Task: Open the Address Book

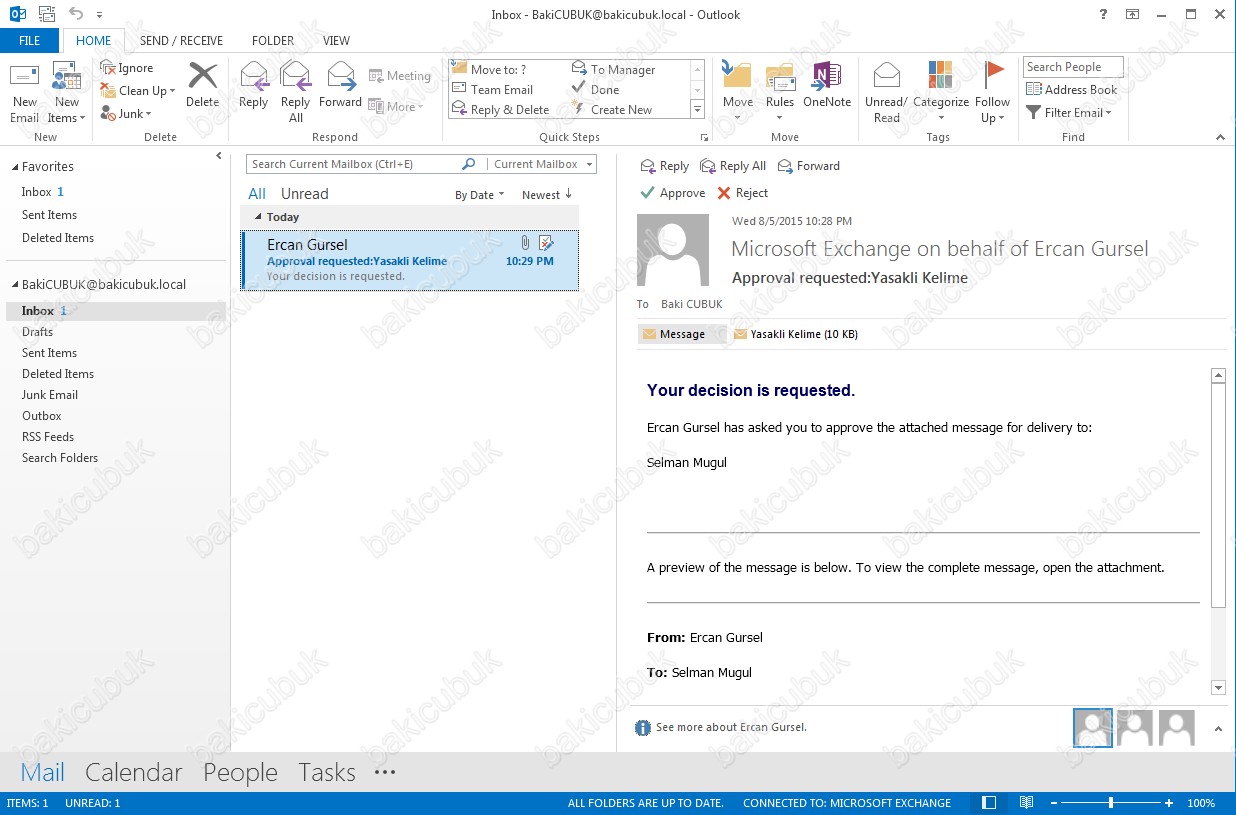Action: click(1071, 90)
